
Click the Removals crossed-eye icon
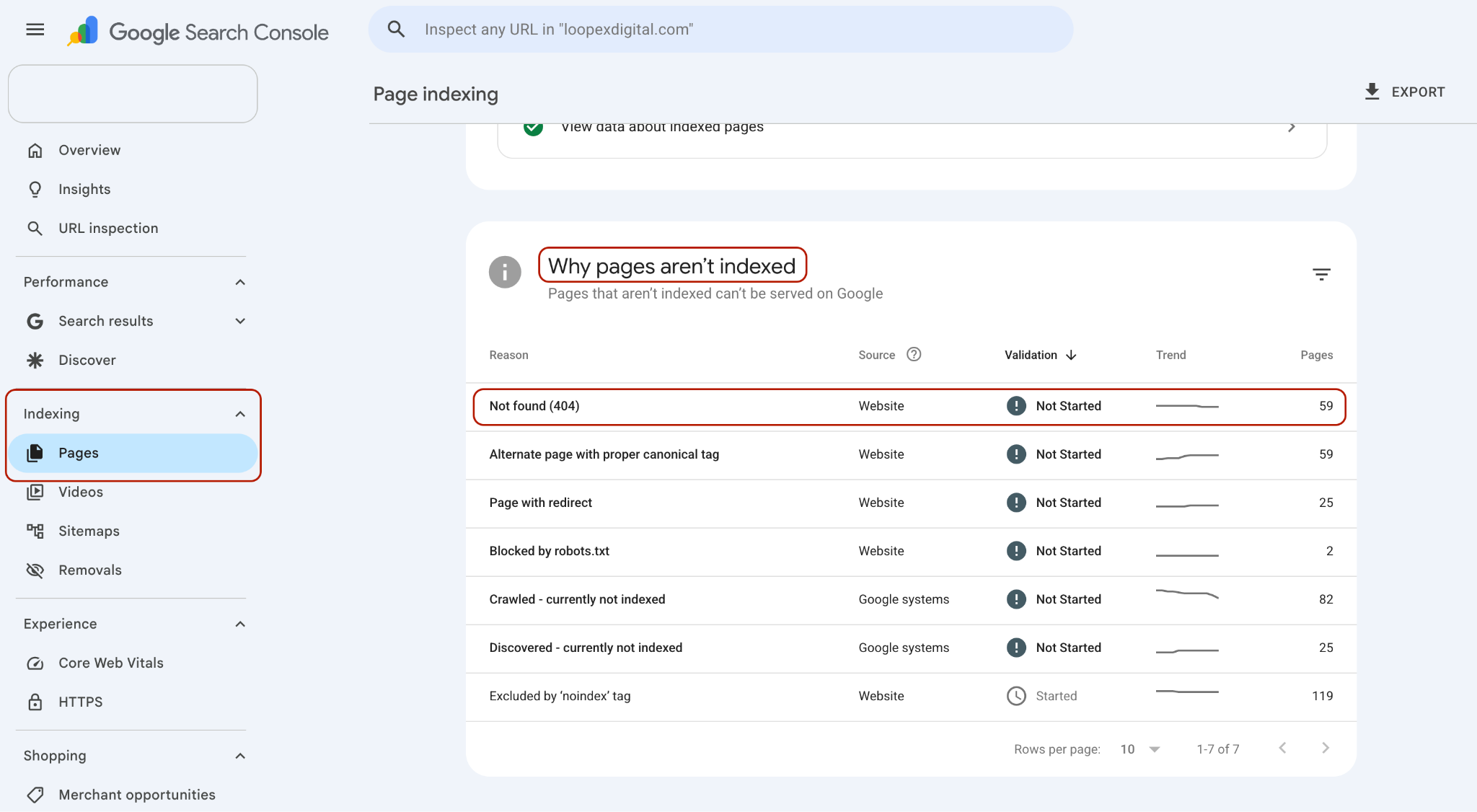(35, 570)
